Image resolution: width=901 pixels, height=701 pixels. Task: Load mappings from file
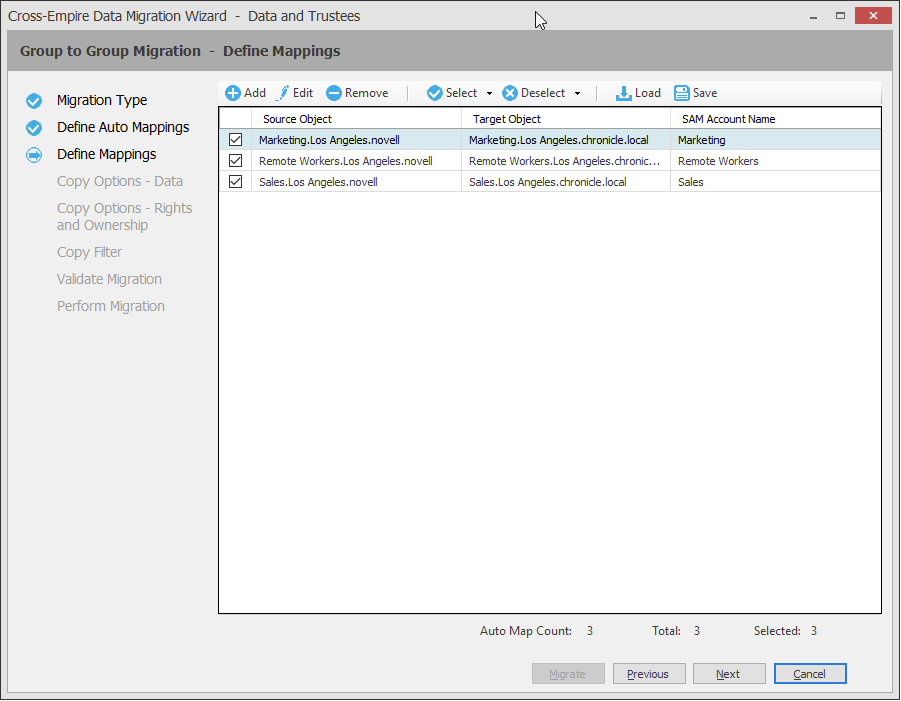click(x=638, y=93)
